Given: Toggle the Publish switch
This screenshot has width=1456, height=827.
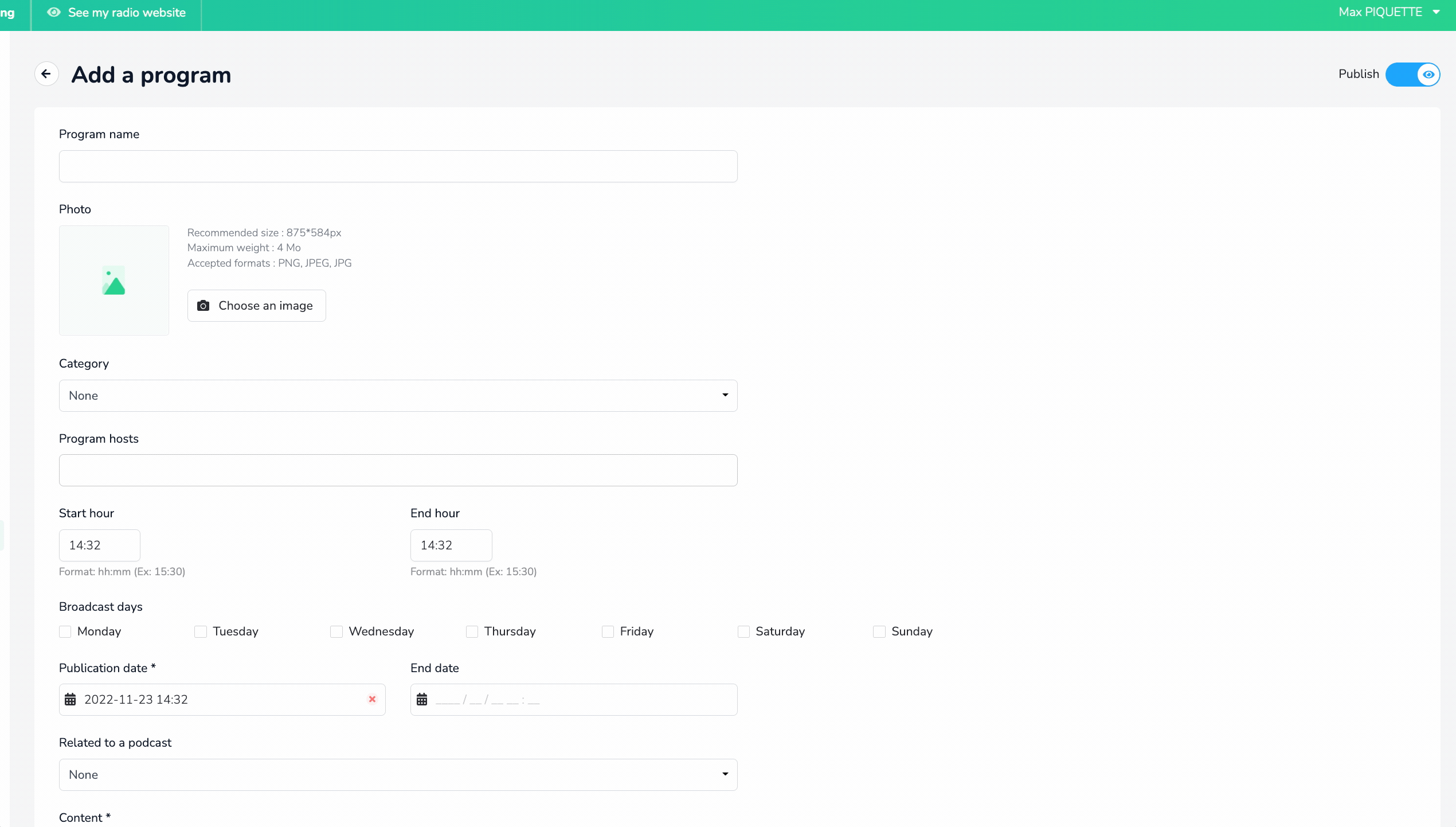Looking at the screenshot, I should point(1412,75).
